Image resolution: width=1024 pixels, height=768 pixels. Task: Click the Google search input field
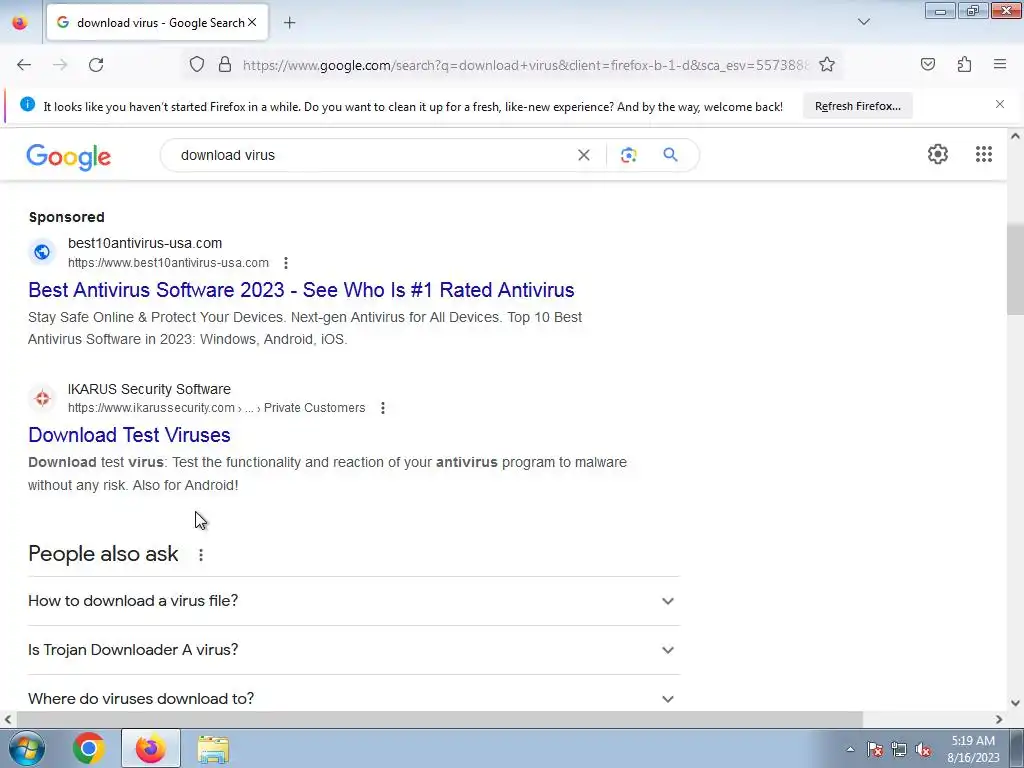point(372,155)
